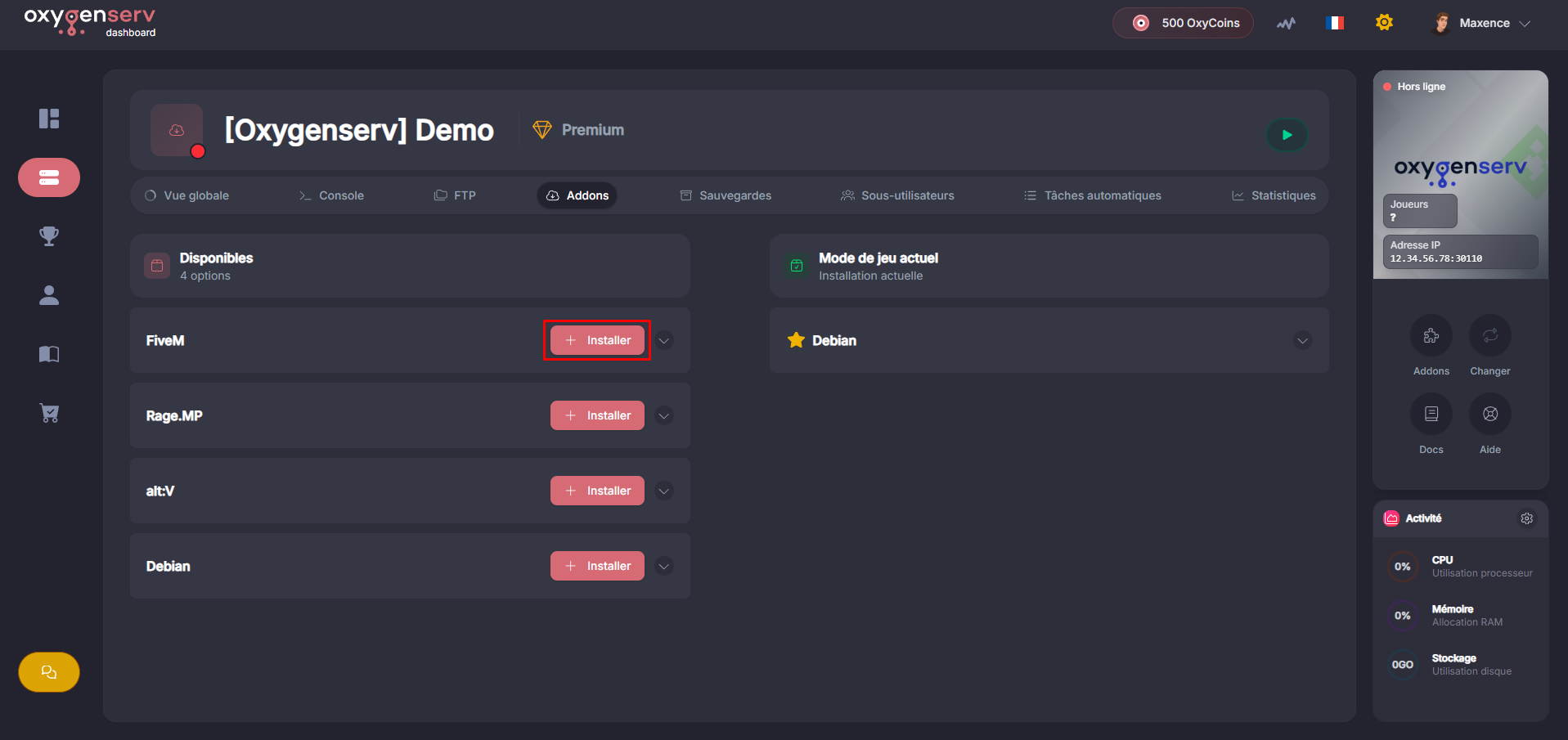Open the Sauvegardes tab
Image resolution: width=1568 pixels, height=740 pixels.
pyautogui.click(x=726, y=195)
